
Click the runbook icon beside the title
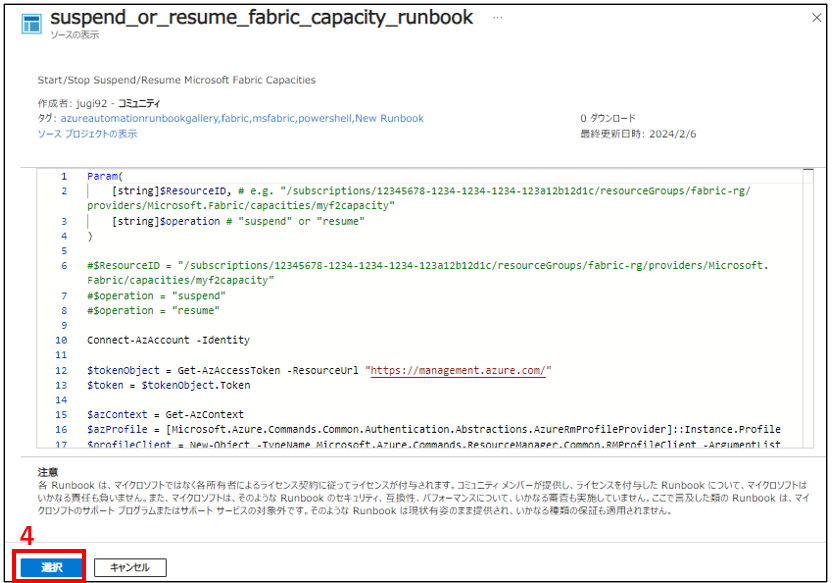coord(31,24)
